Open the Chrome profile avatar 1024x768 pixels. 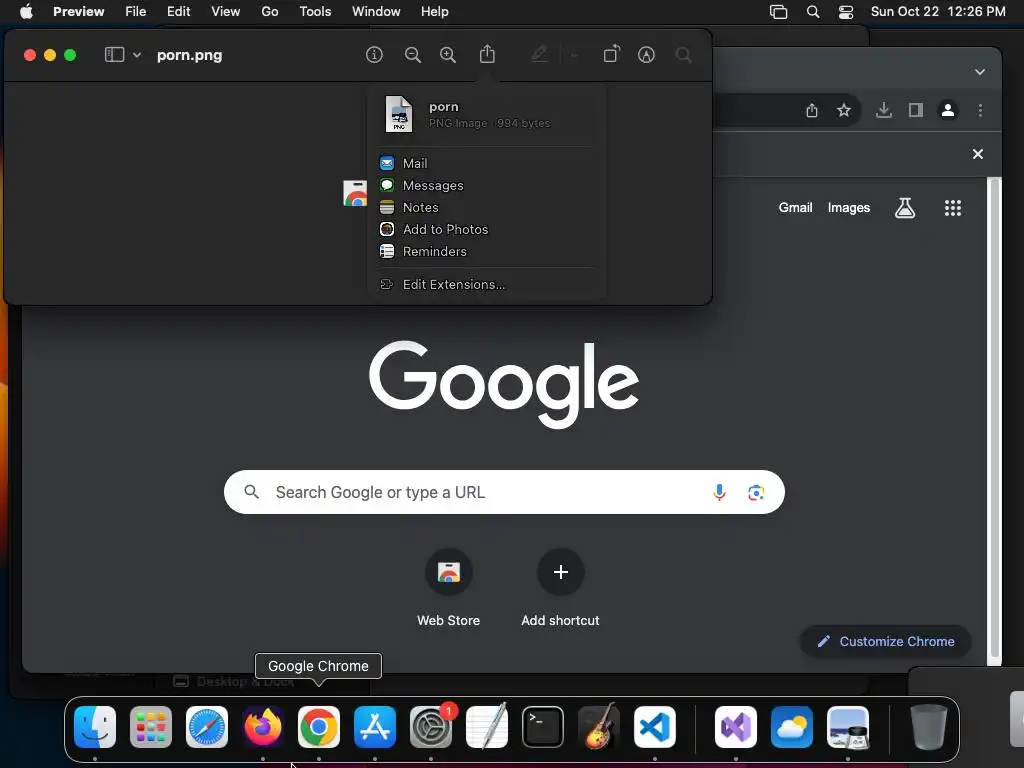948,110
